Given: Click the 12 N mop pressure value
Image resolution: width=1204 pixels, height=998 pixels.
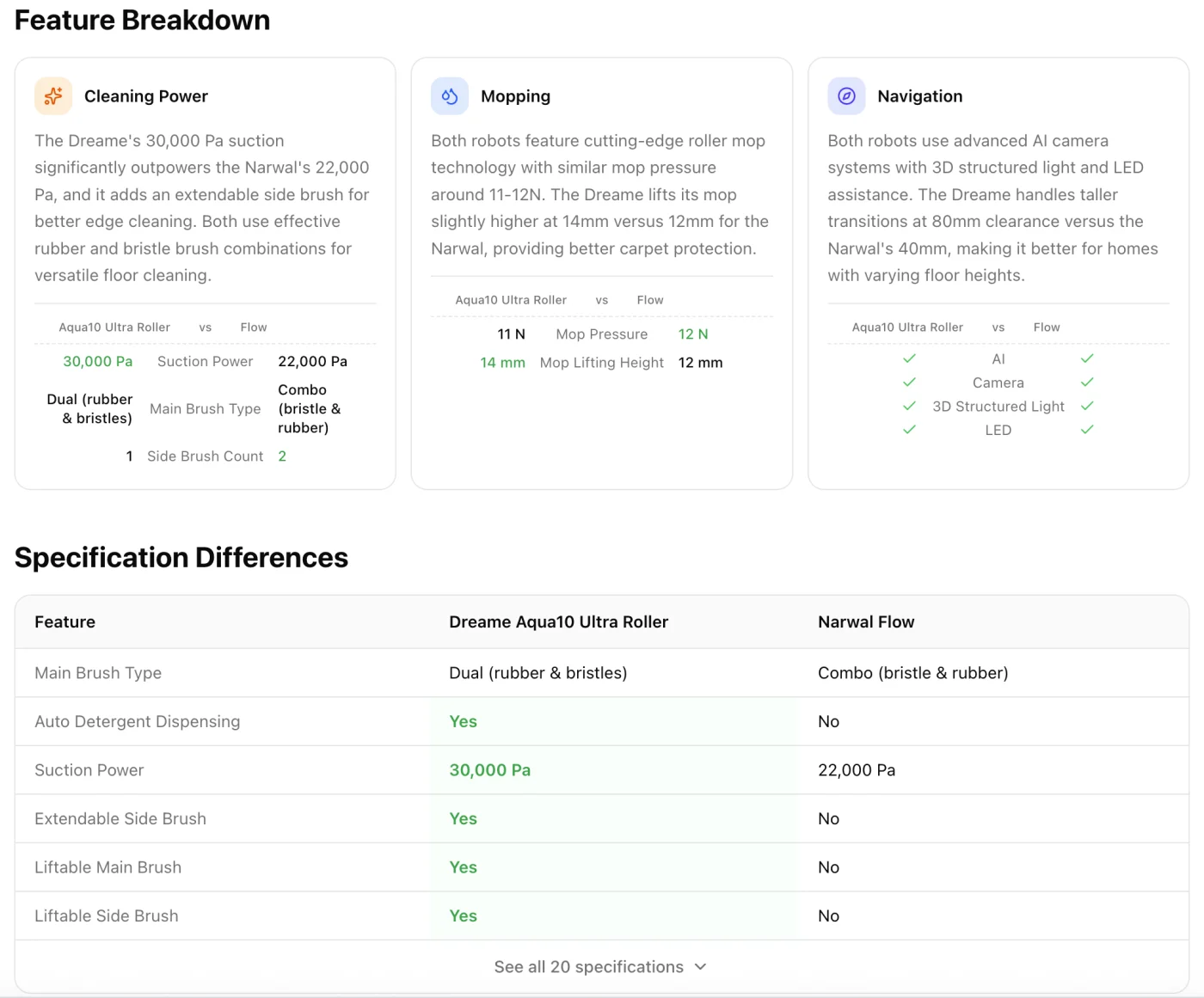Looking at the screenshot, I should 693,334.
